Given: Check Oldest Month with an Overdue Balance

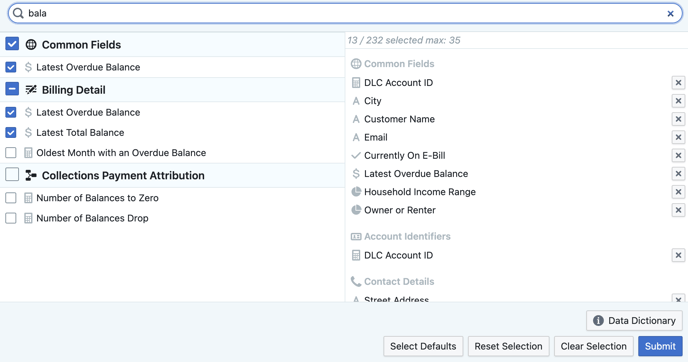Looking at the screenshot, I should [x=11, y=153].
